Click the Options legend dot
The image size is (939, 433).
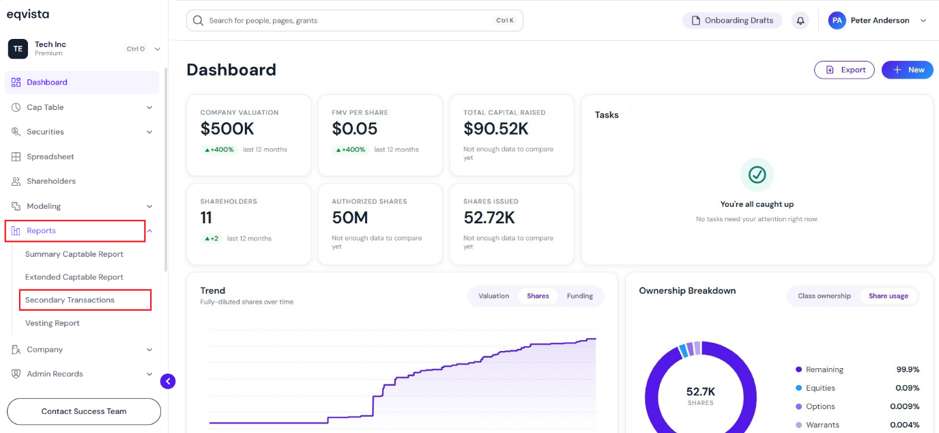click(x=798, y=407)
